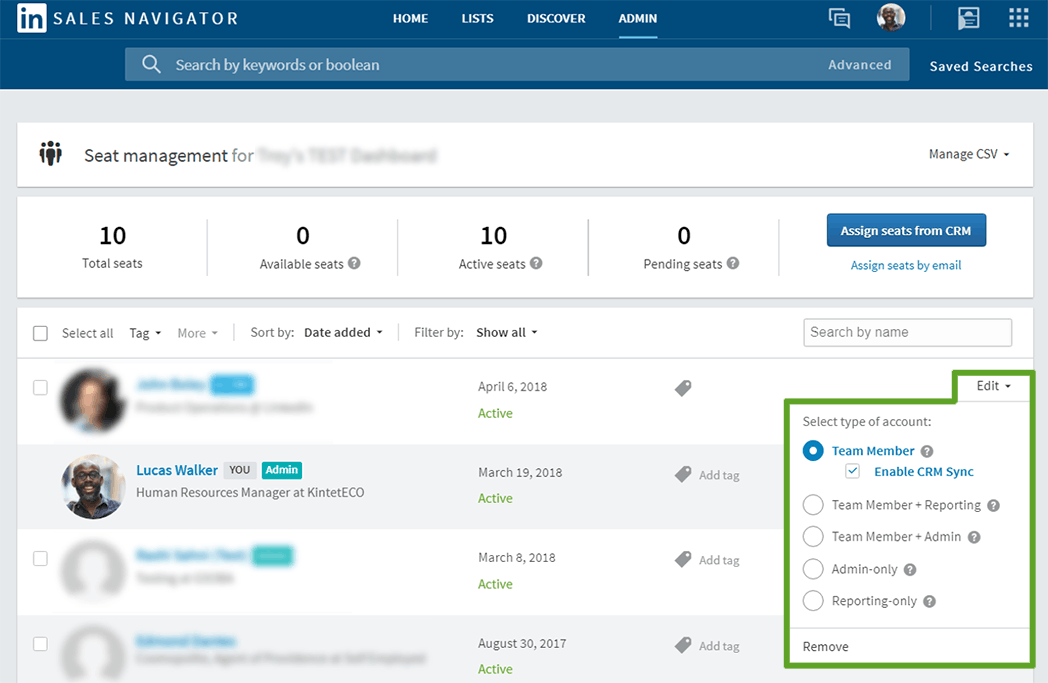Select the Admin-only account type
Screen dimensions: 1048x683
click(x=814, y=569)
